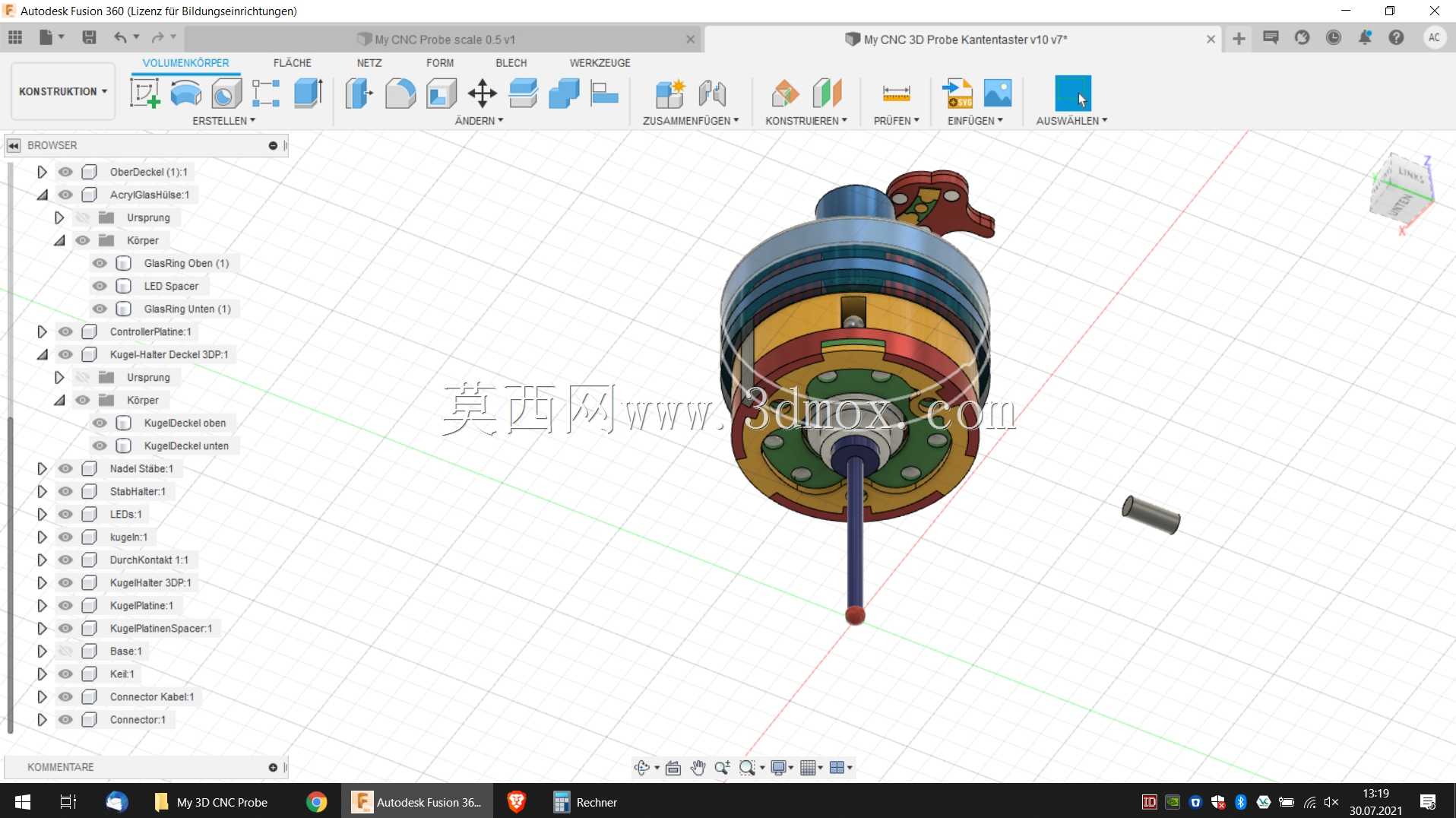Switch to the NETZ tab
Viewport: 1456px width, 818px height.
(x=369, y=63)
